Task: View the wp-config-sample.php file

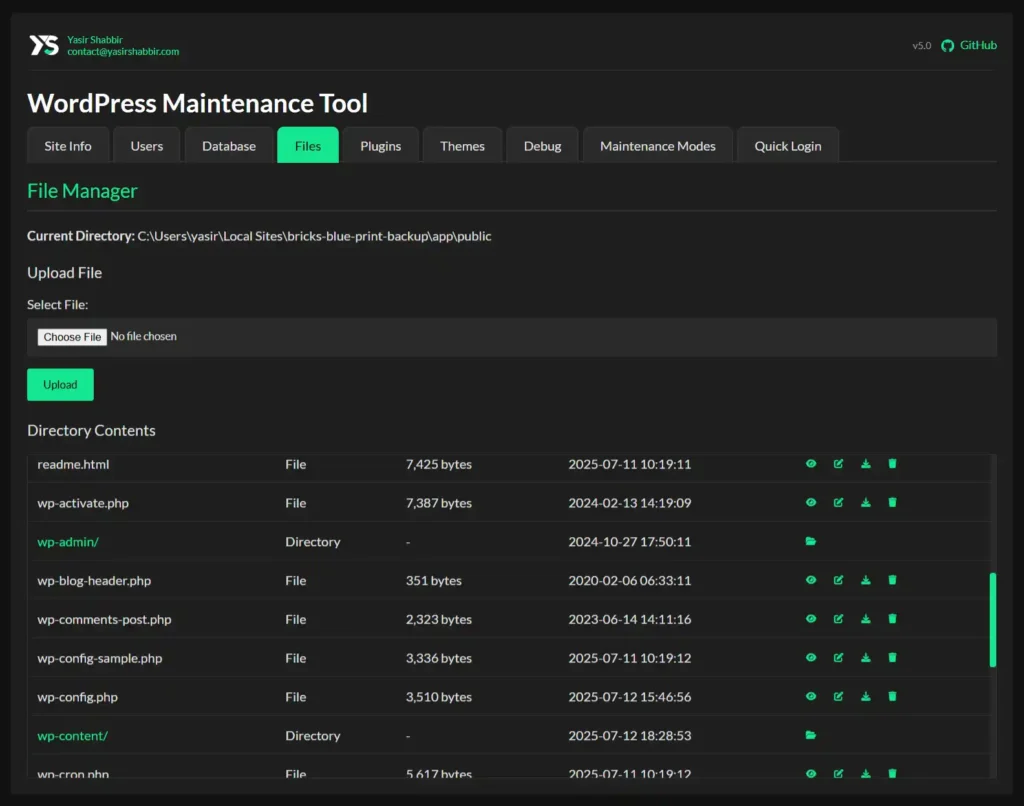Action: coord(810,657)
